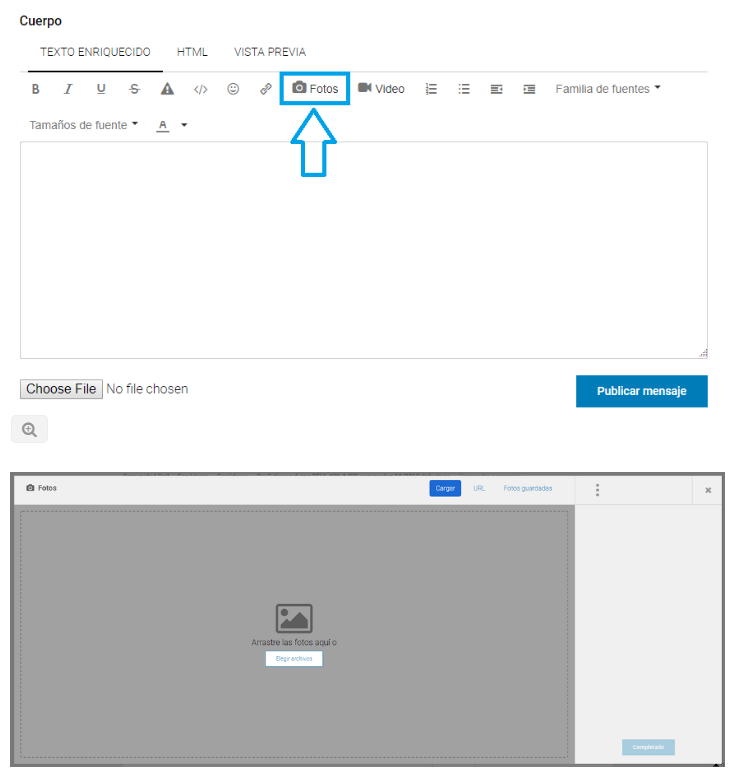Grab the editor resize handle corner
The height and width of the screenshot is (778, 735).
click(x=703, y=353)
